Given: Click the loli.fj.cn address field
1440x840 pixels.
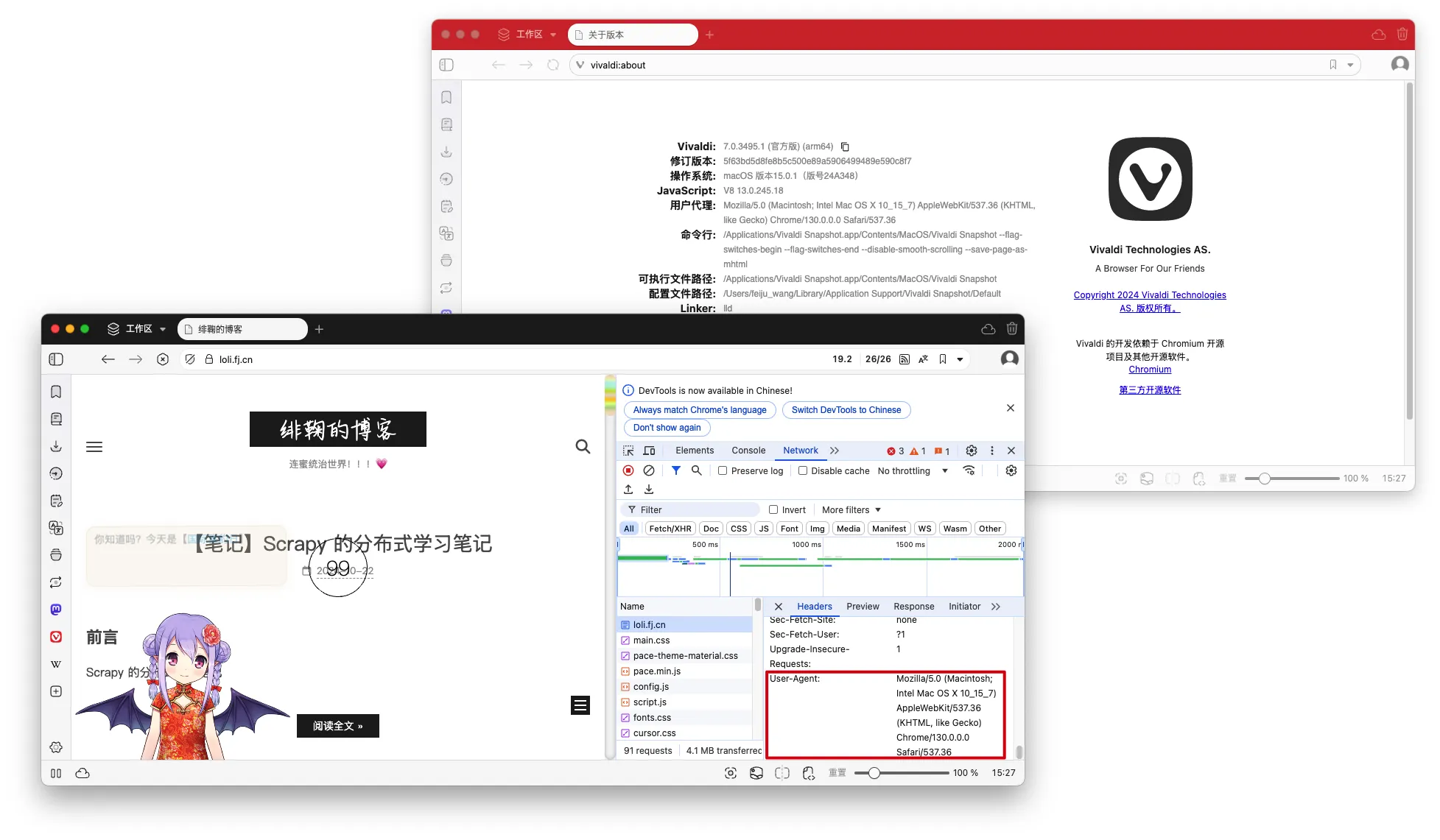Looking at the screenshot, I should [x=516, y=359].
